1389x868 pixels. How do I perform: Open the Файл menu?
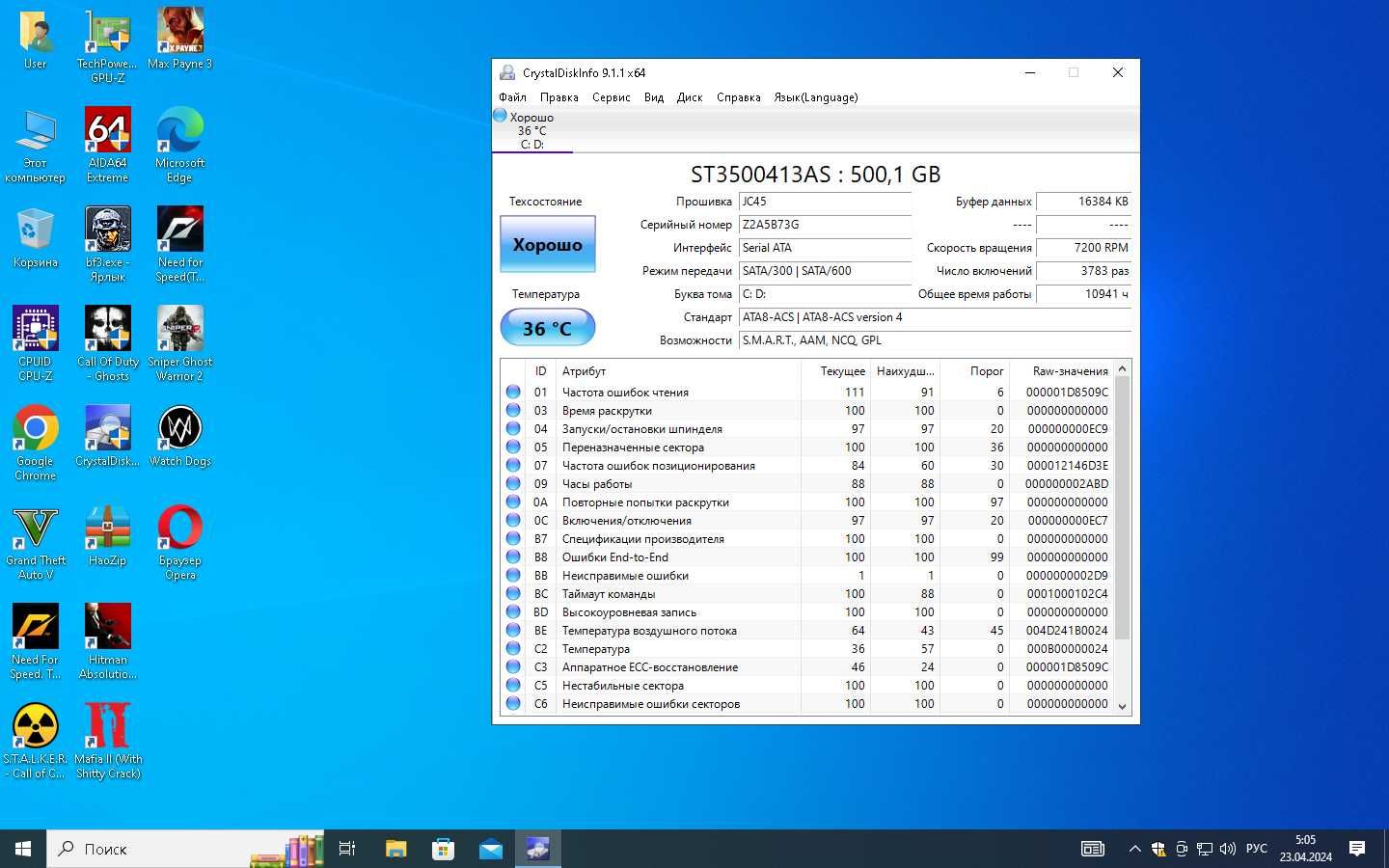[x=512, y=97]
